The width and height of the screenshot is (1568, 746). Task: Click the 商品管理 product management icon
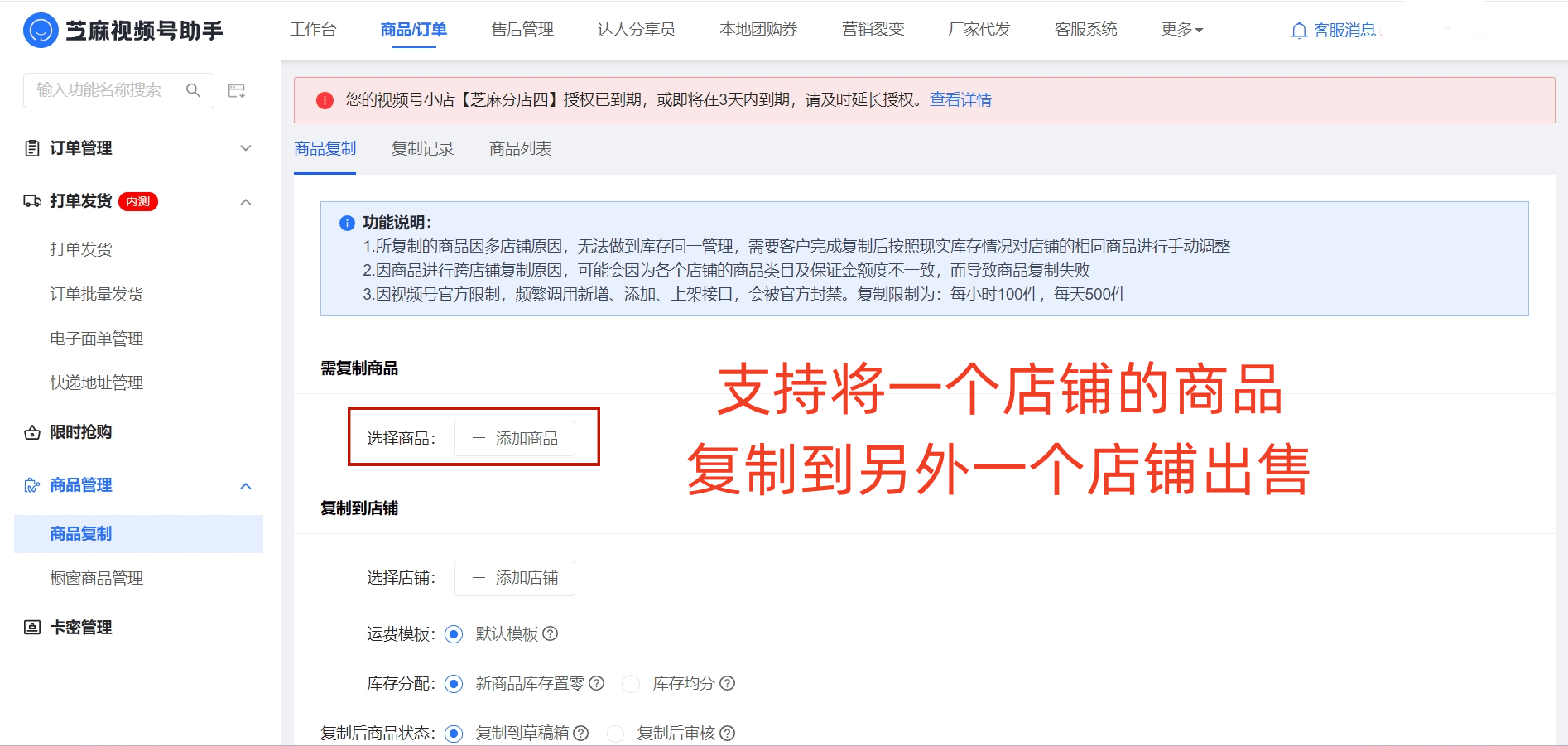coord(31,485)
